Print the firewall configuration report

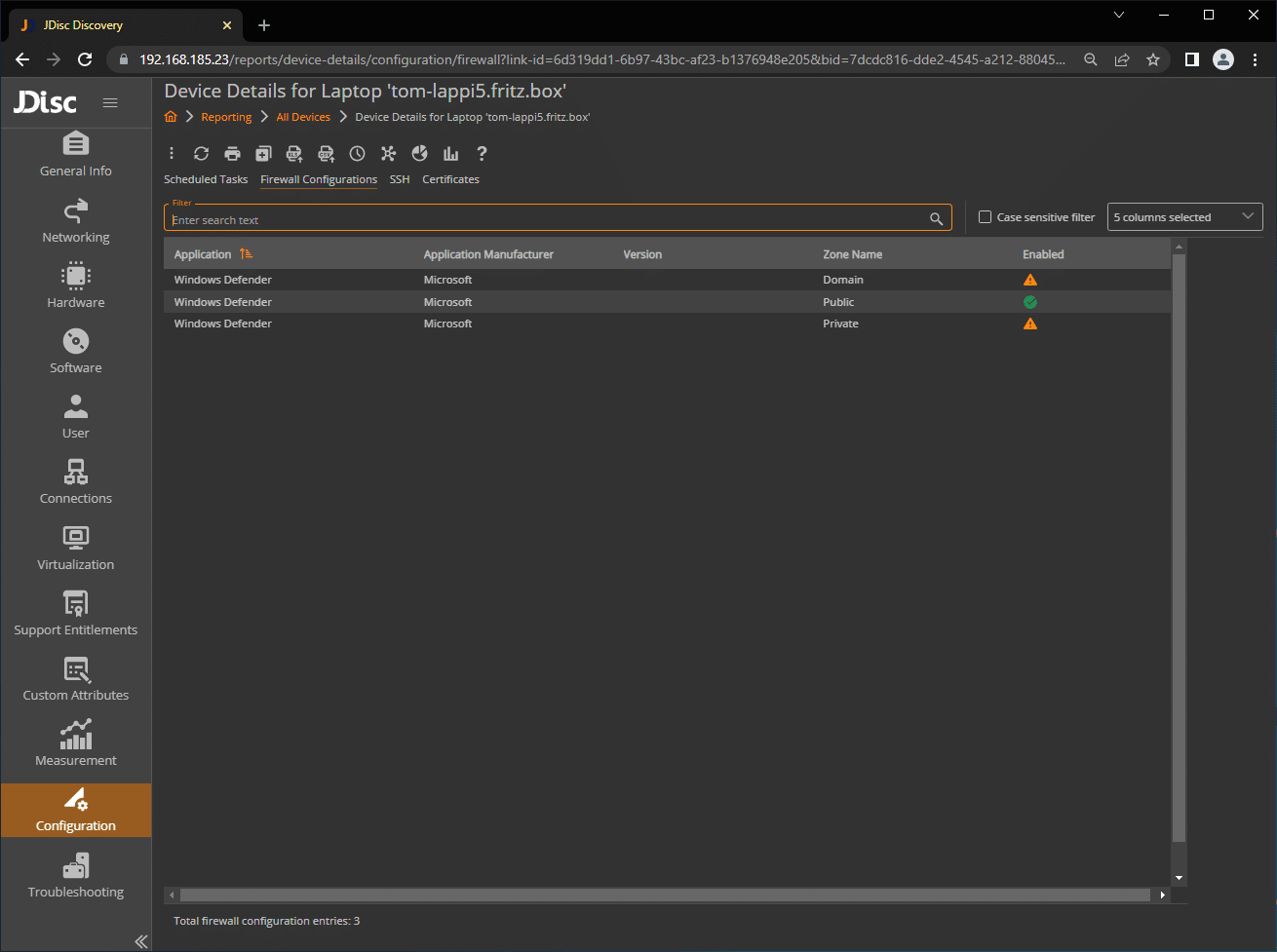[x=232, y=154]
